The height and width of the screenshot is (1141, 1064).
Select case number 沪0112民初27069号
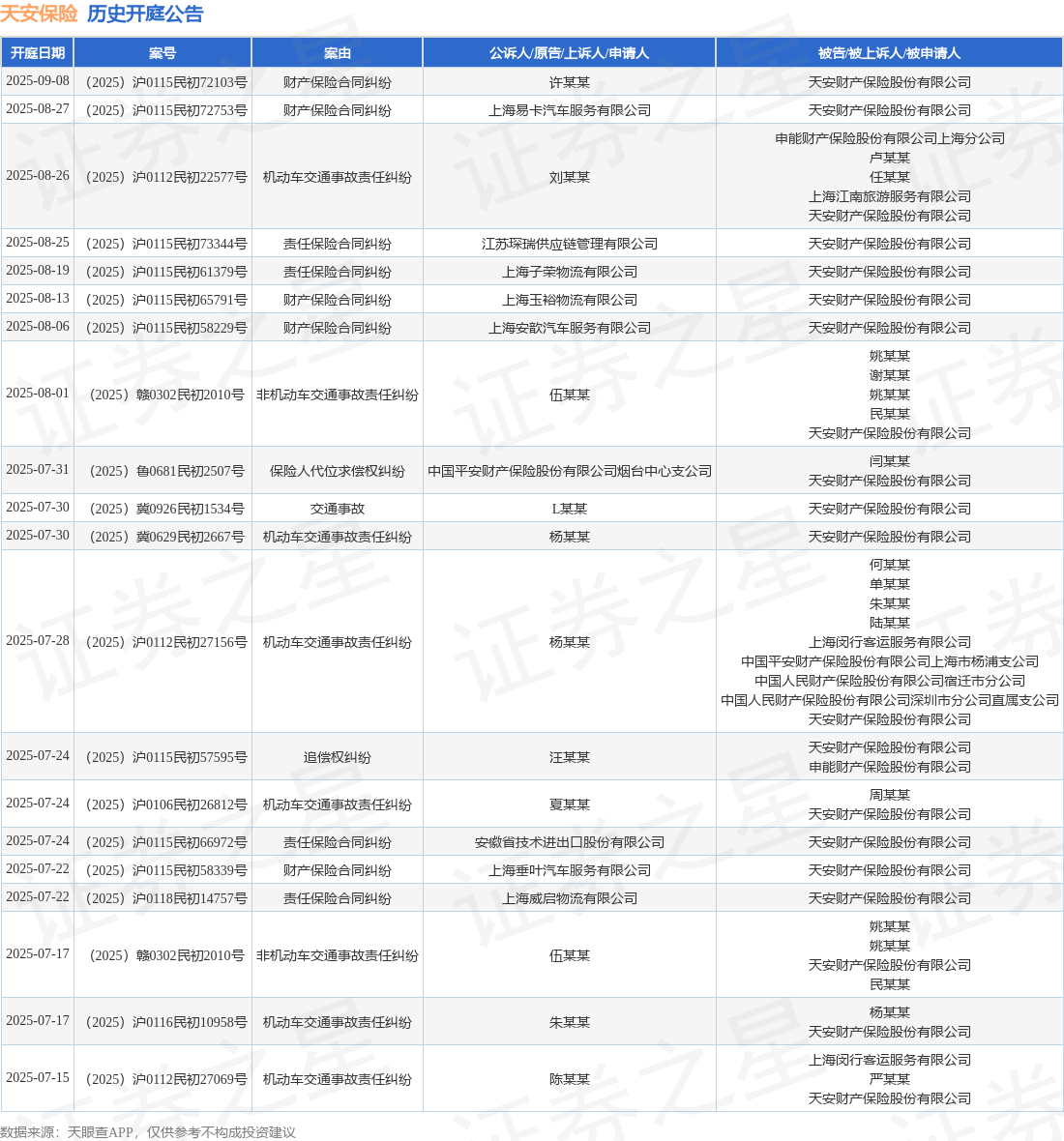[x=166, y=1079]
